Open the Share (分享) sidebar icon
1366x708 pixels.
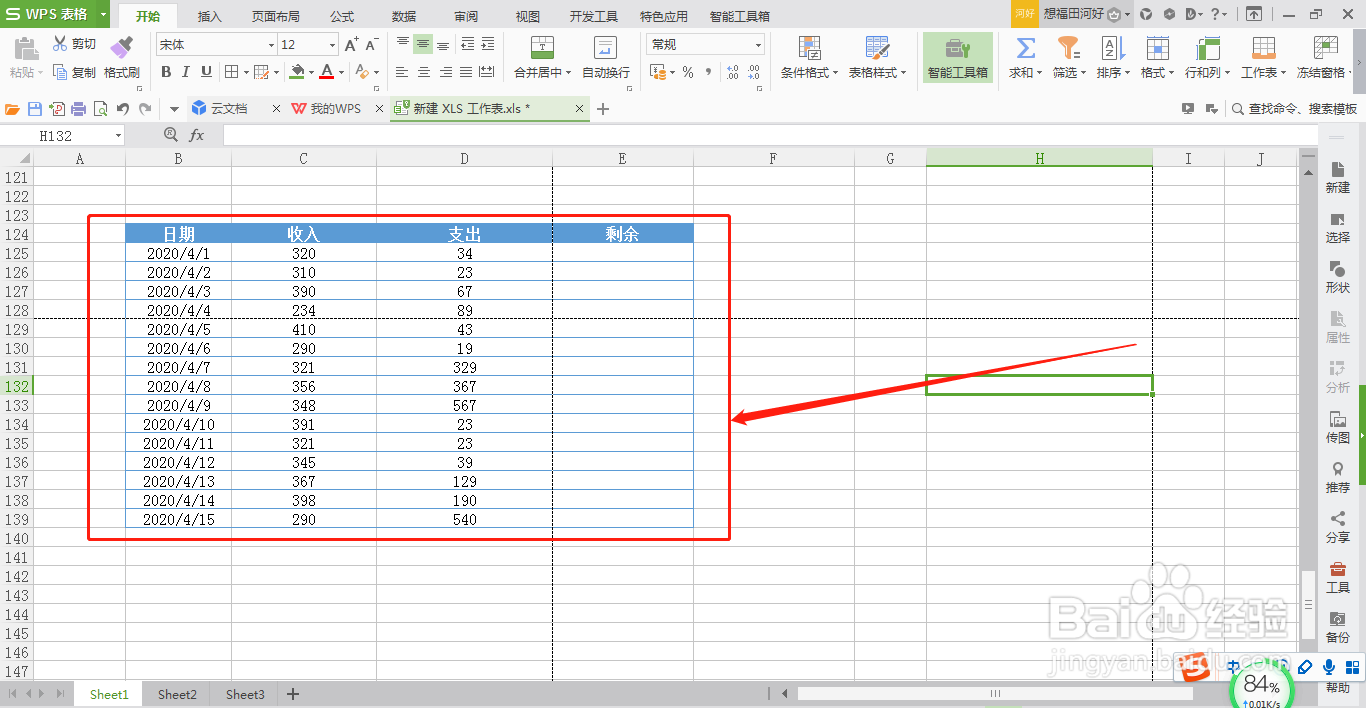(1337, 520)
